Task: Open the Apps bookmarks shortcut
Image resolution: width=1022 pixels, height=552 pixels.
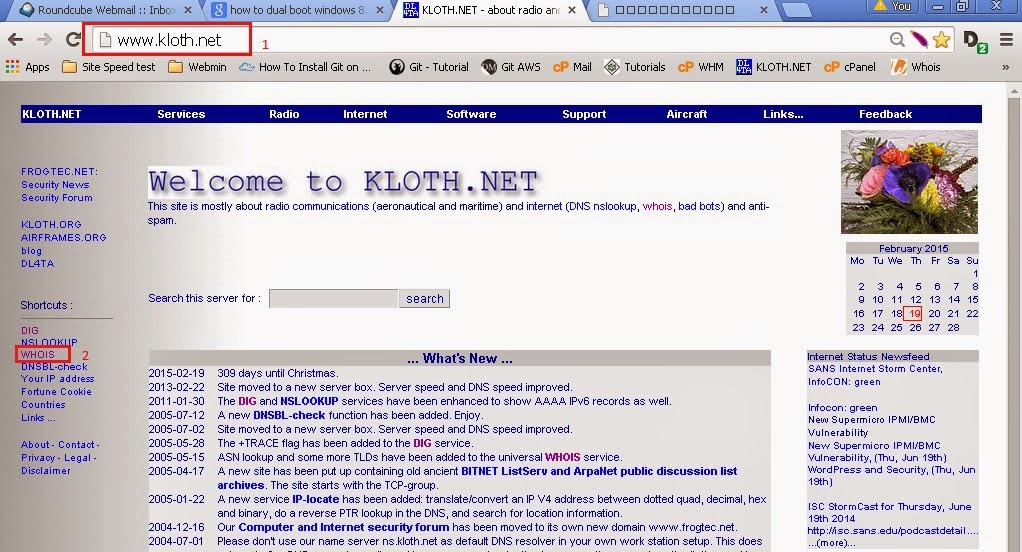Action: tap(27, 66)
